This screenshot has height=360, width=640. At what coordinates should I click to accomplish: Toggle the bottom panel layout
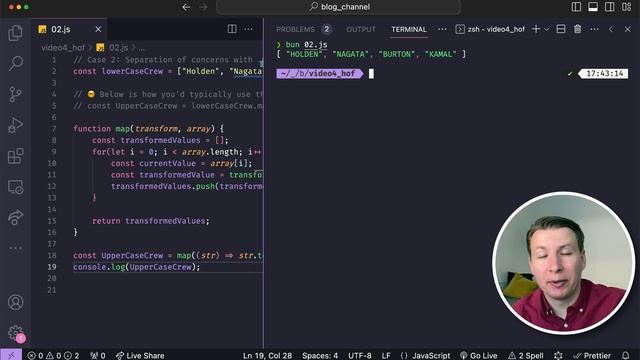point(593,7)
